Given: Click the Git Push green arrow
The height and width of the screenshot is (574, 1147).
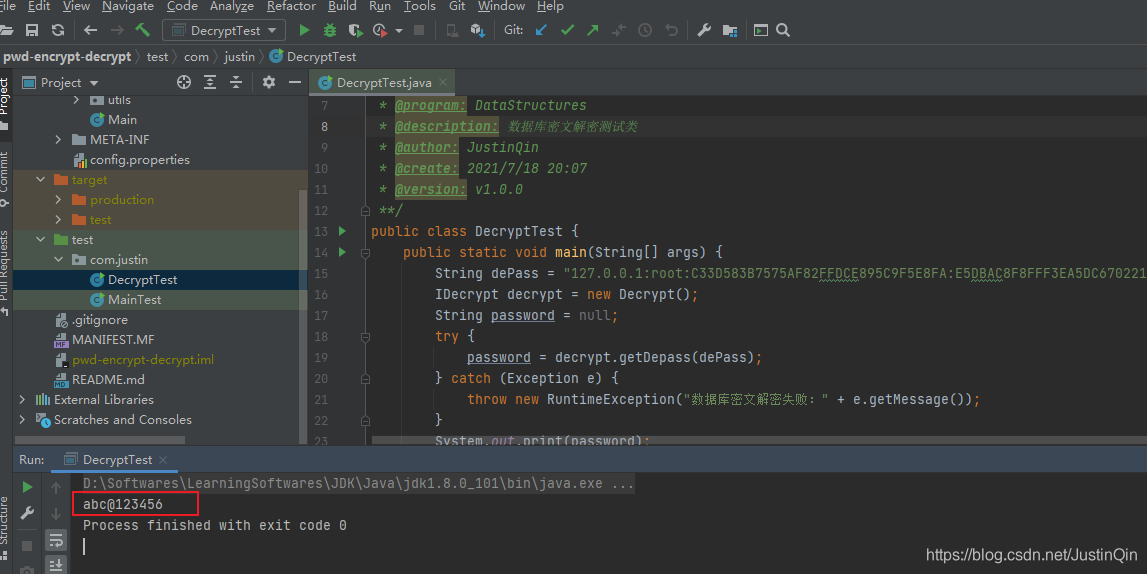Looking at the screenshot, I should [x=593, y=31].
